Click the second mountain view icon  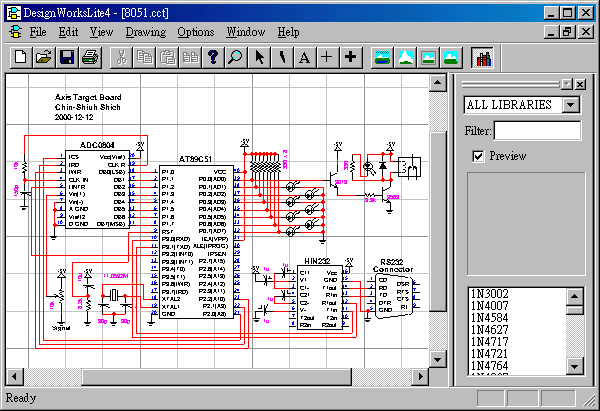click(405, 57)
